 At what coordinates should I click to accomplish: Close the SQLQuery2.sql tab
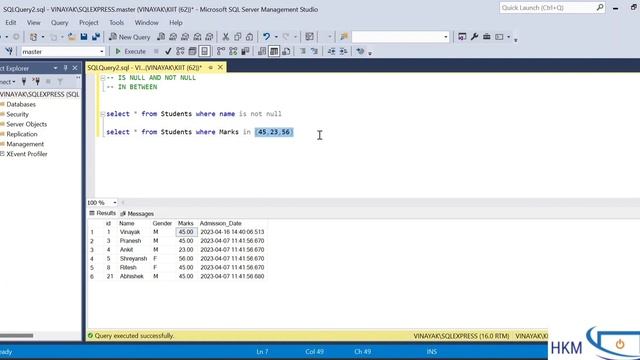coord(220,67)
